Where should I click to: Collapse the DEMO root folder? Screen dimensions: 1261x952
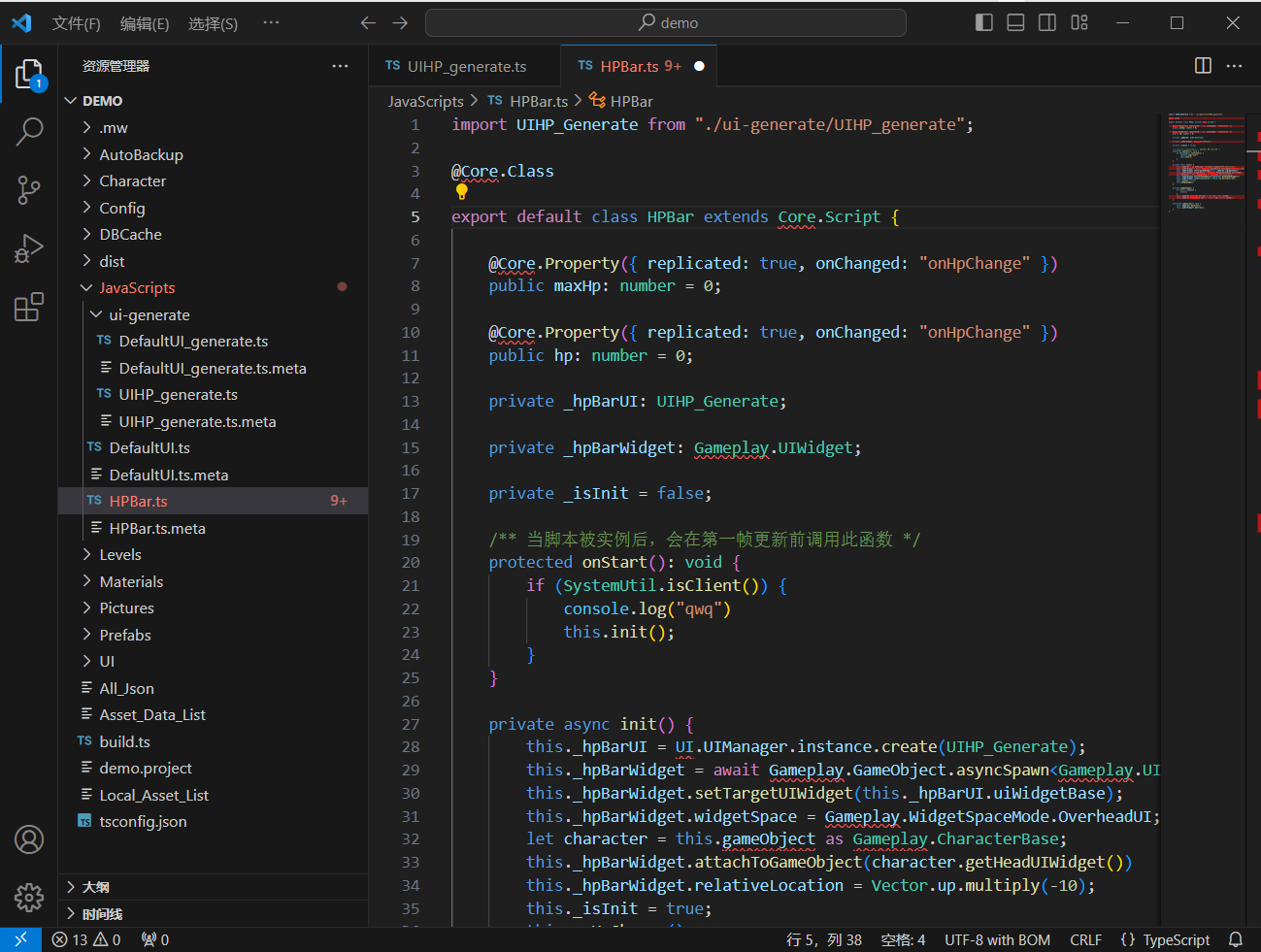click(x=214, y=101)
